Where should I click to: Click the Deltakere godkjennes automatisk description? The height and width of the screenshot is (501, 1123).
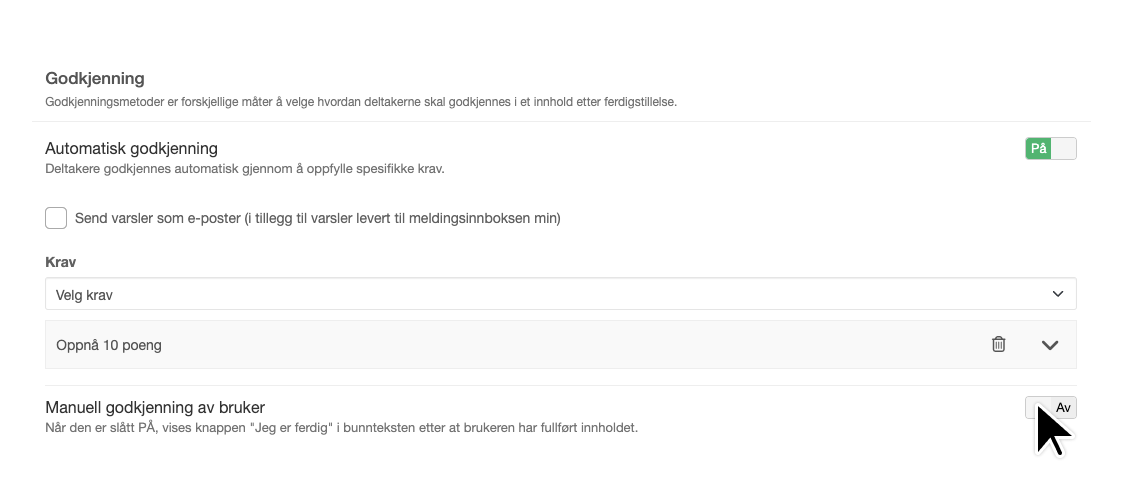[x=245, y=170]
